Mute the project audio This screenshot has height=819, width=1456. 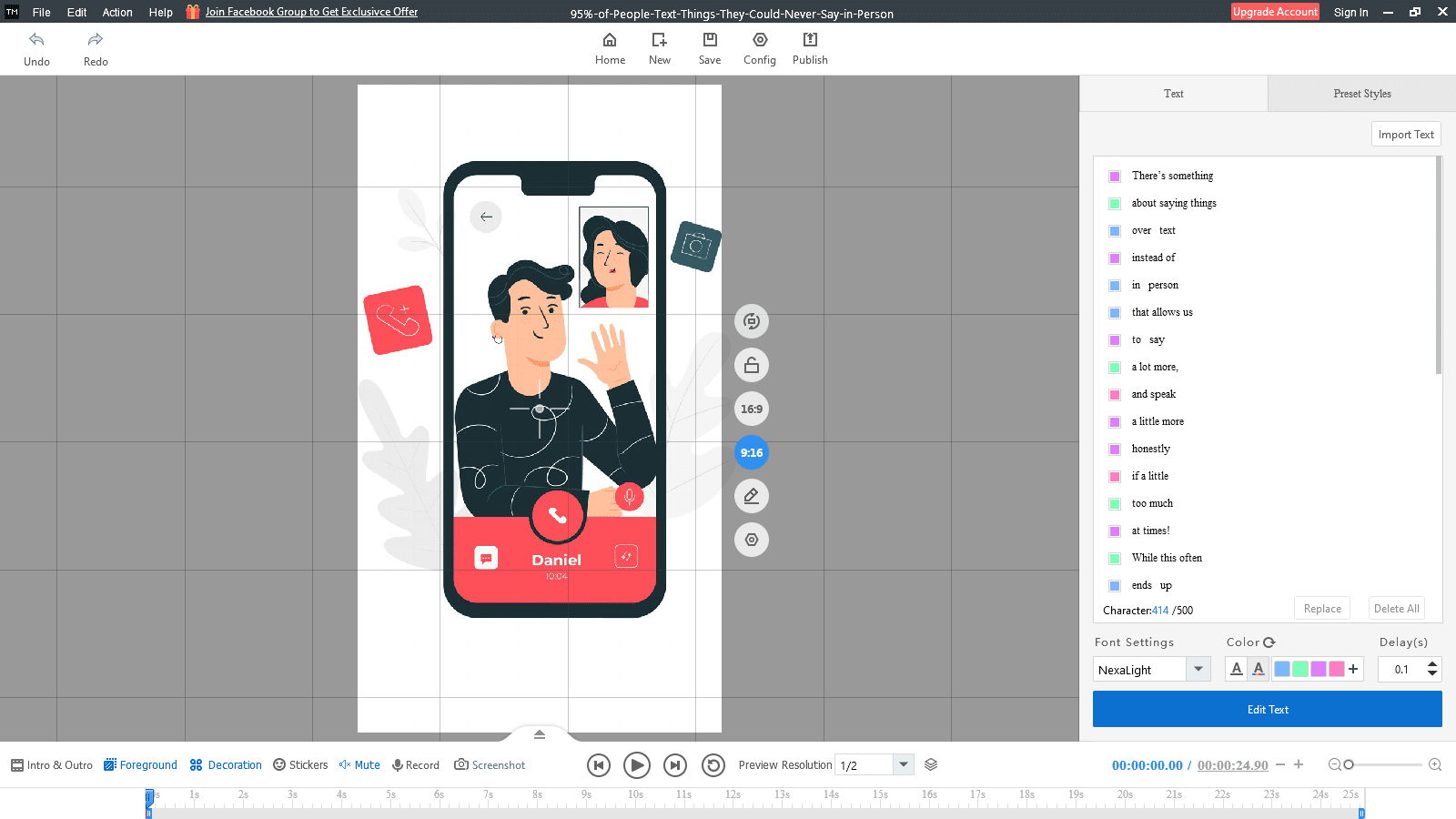point(359,764)
